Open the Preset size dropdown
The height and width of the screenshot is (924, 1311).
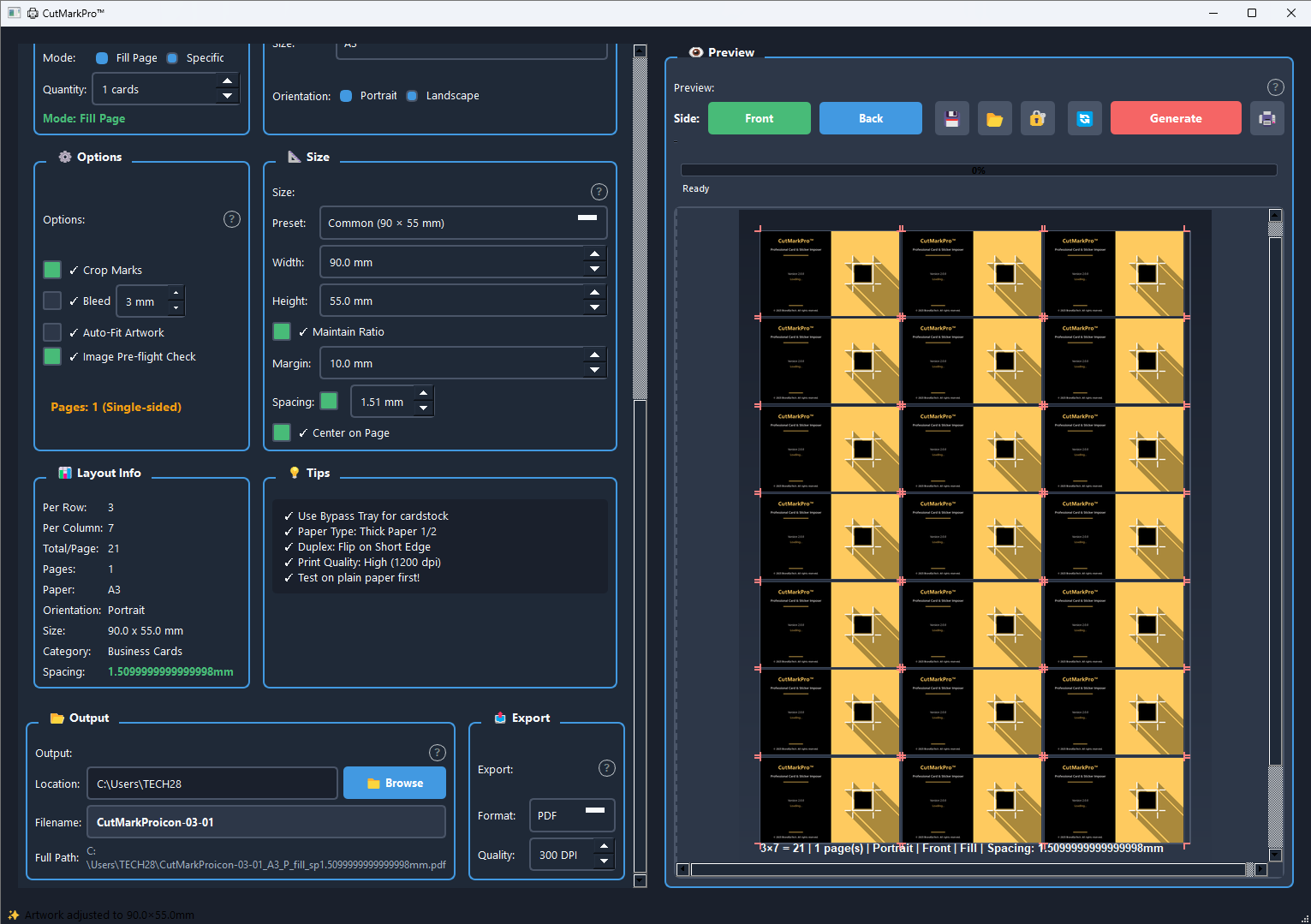coord(462,223)
